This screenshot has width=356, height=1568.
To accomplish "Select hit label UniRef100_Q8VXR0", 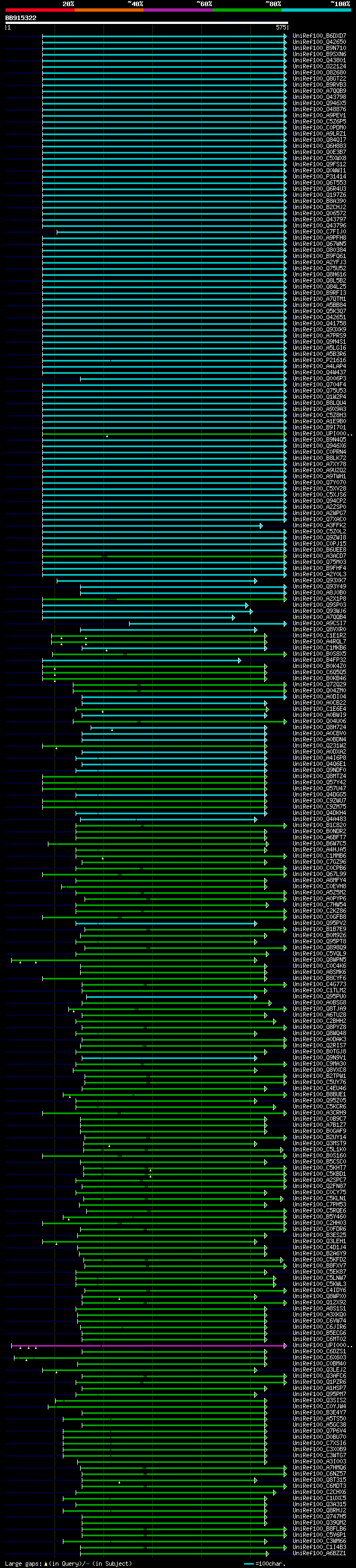I will [319, 630].
